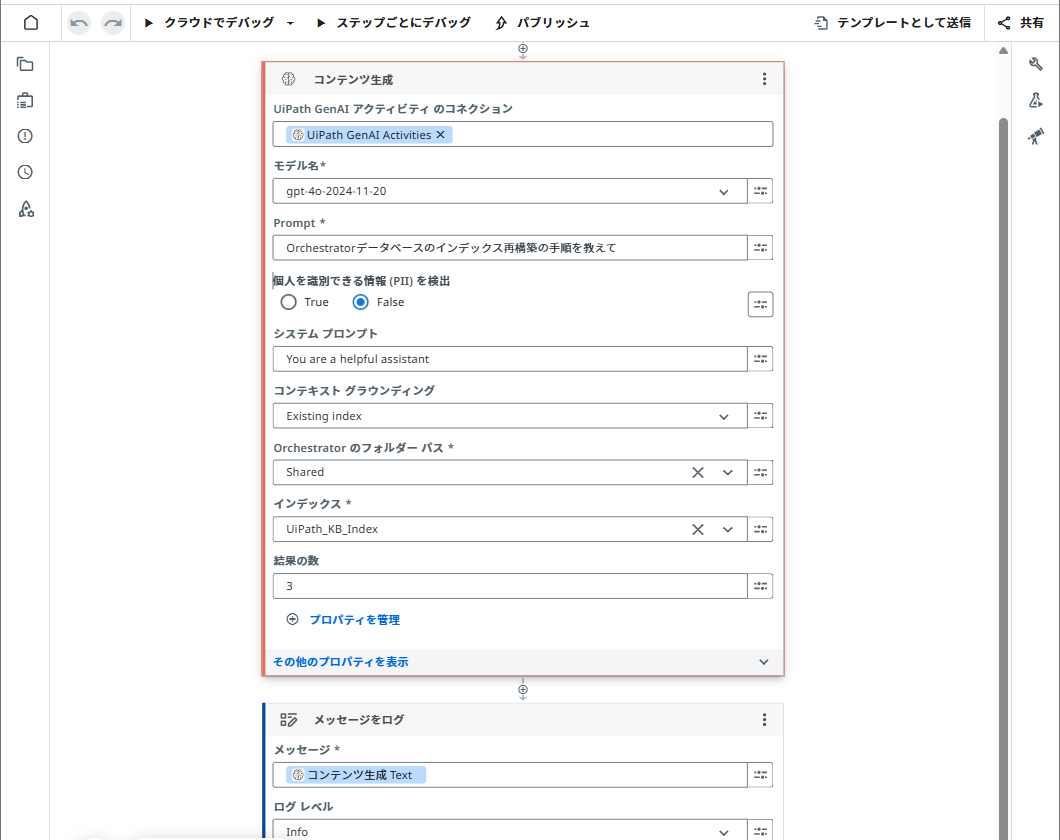Image resolution: width=1060 pixels, height=840 pixels.
Task: Open options for メッセージ field
Action: point(761,775)
